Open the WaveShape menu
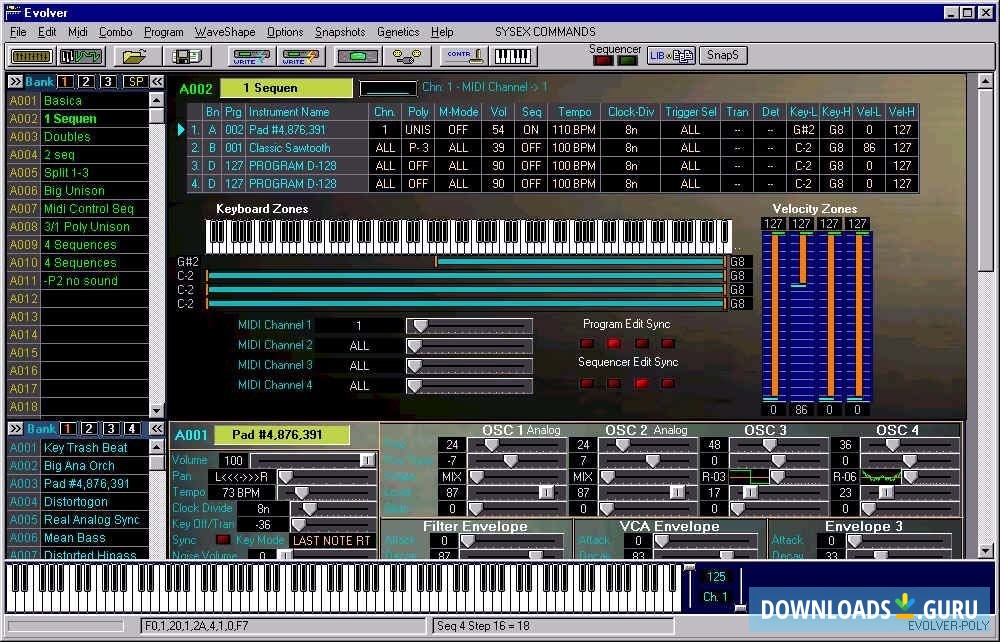 pyautogui.click(x=225, y=32)
